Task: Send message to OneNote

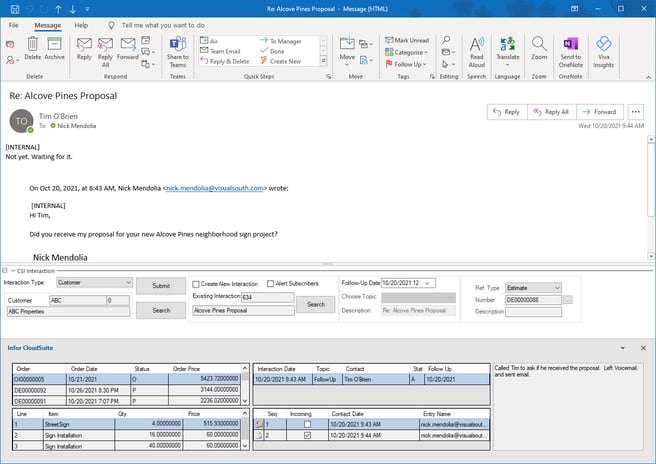Action: coord(571,50)
